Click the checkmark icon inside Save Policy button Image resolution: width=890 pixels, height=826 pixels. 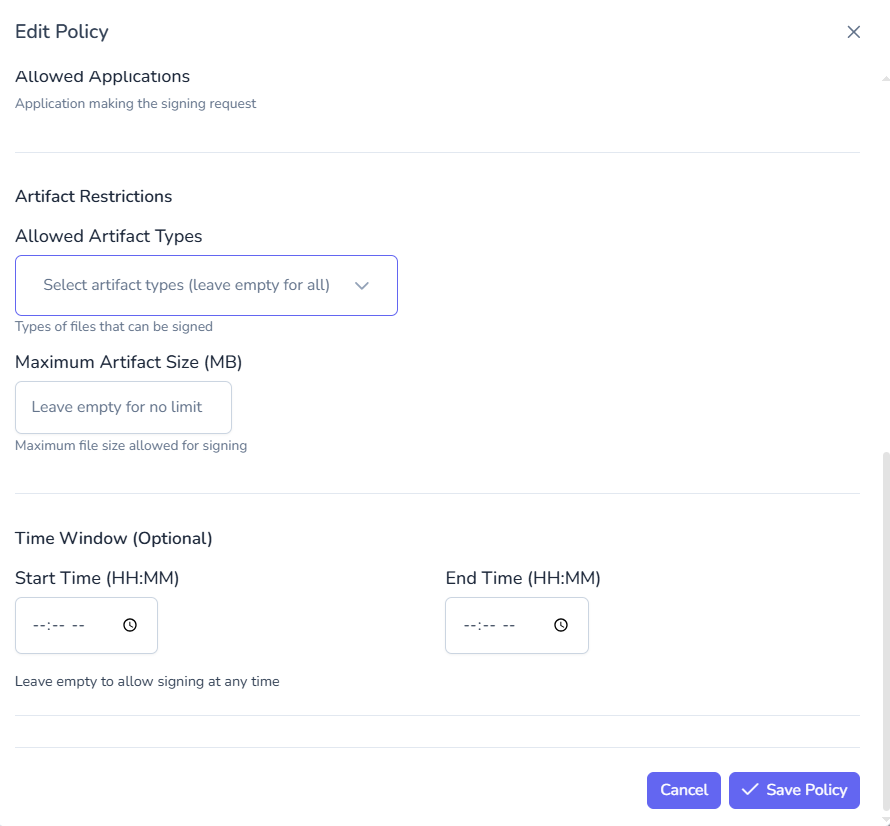pos(750,790)
